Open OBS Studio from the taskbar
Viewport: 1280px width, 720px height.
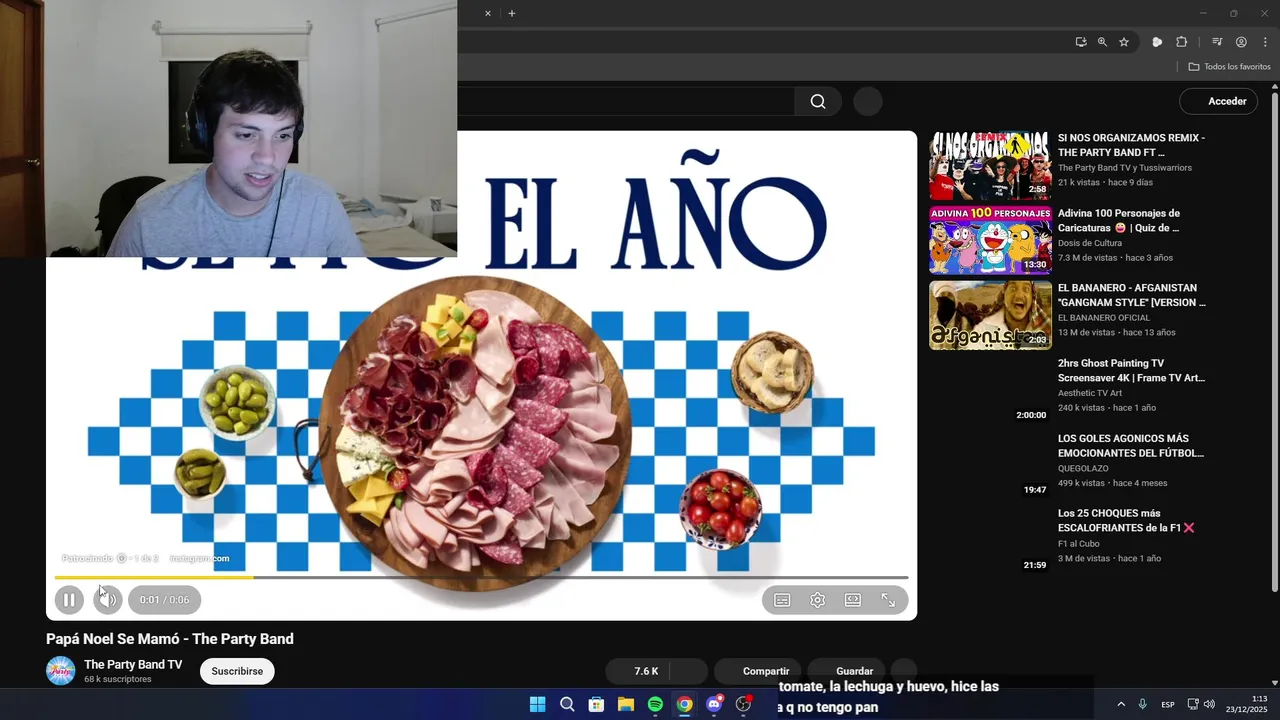743,704
